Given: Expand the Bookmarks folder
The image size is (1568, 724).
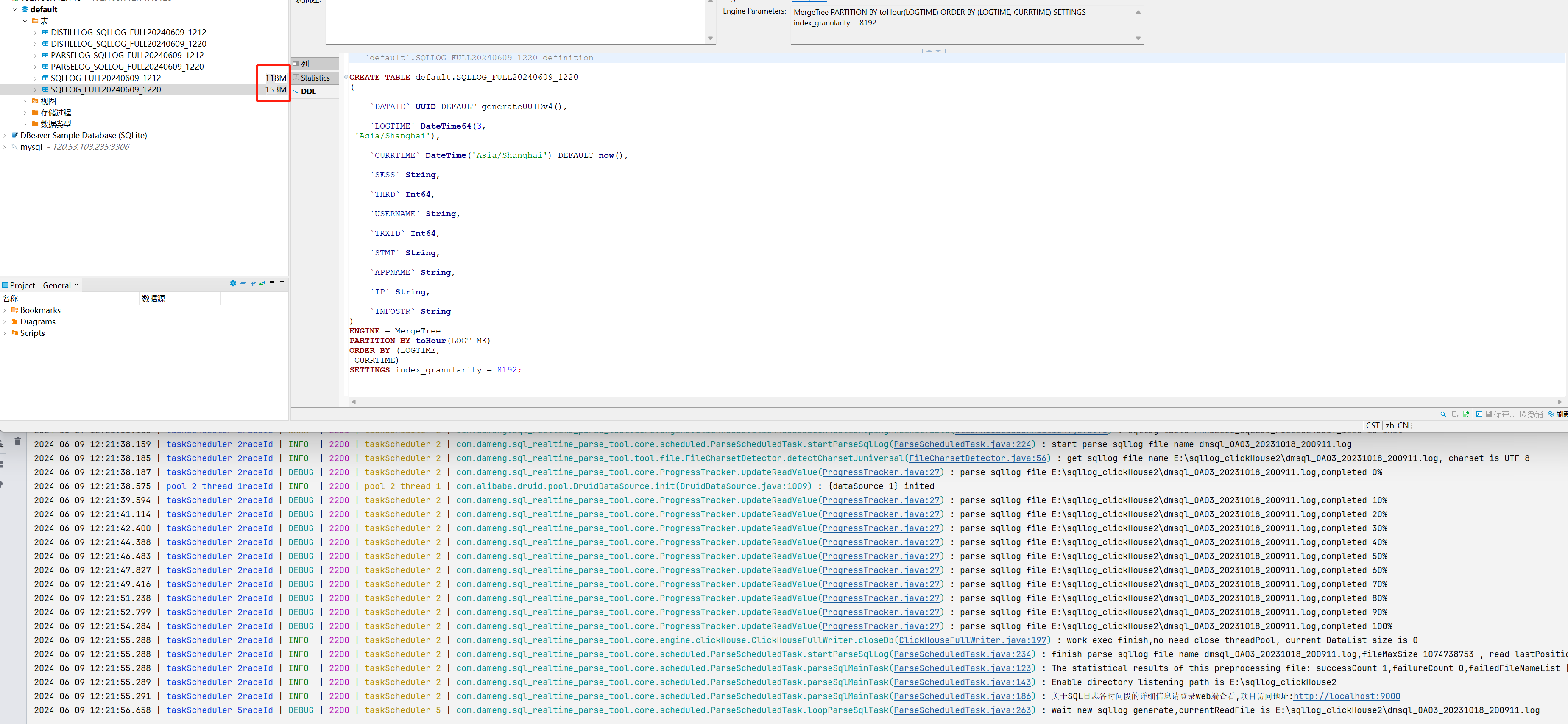Looking at the screenshot, I should [5, 310].
